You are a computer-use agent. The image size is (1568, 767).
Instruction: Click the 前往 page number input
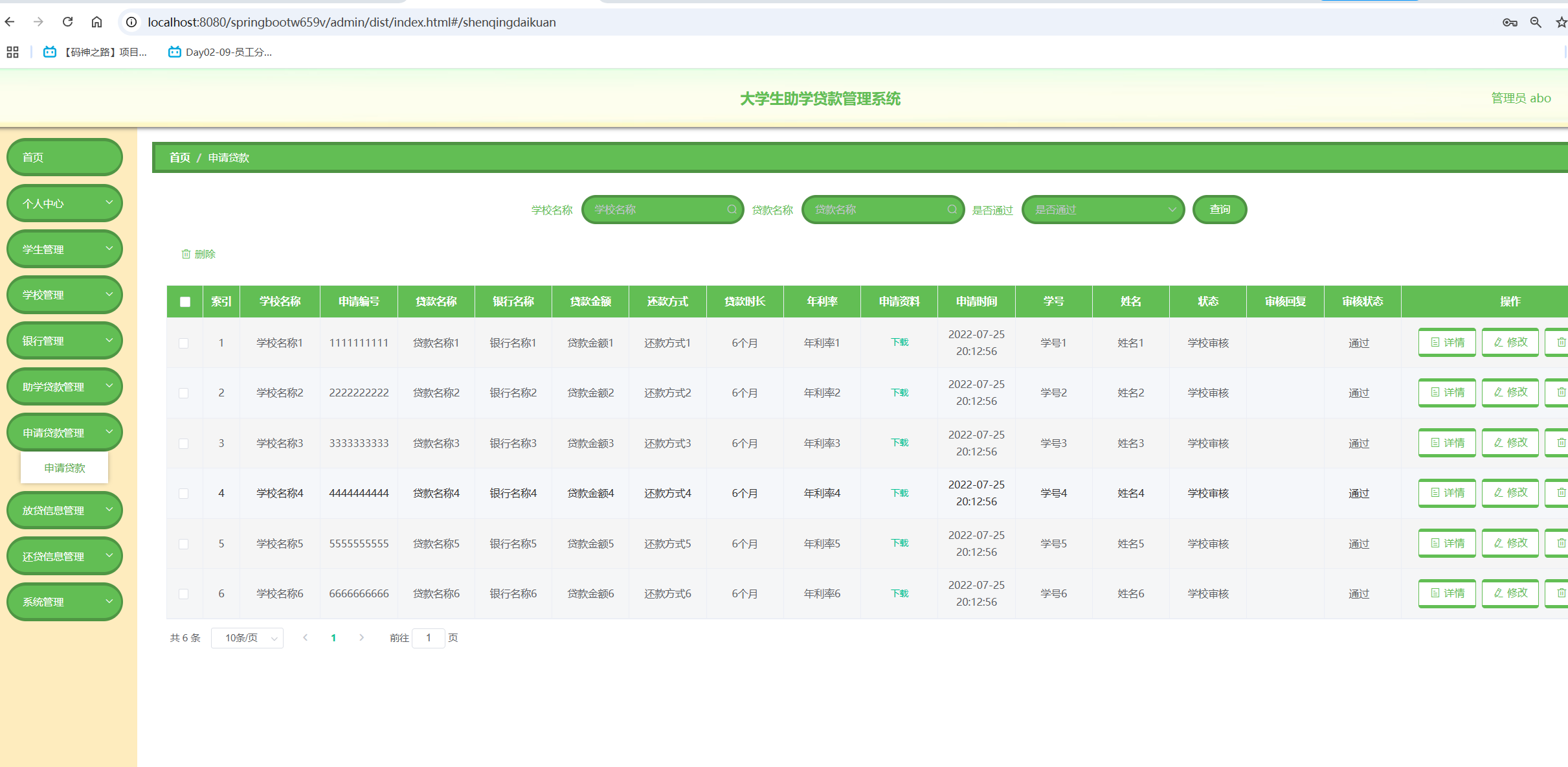click(428, 637)
